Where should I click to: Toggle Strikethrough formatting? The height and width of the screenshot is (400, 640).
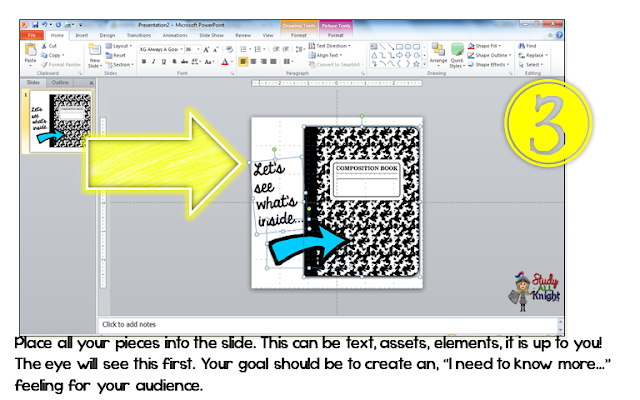(x=184, y=62)
